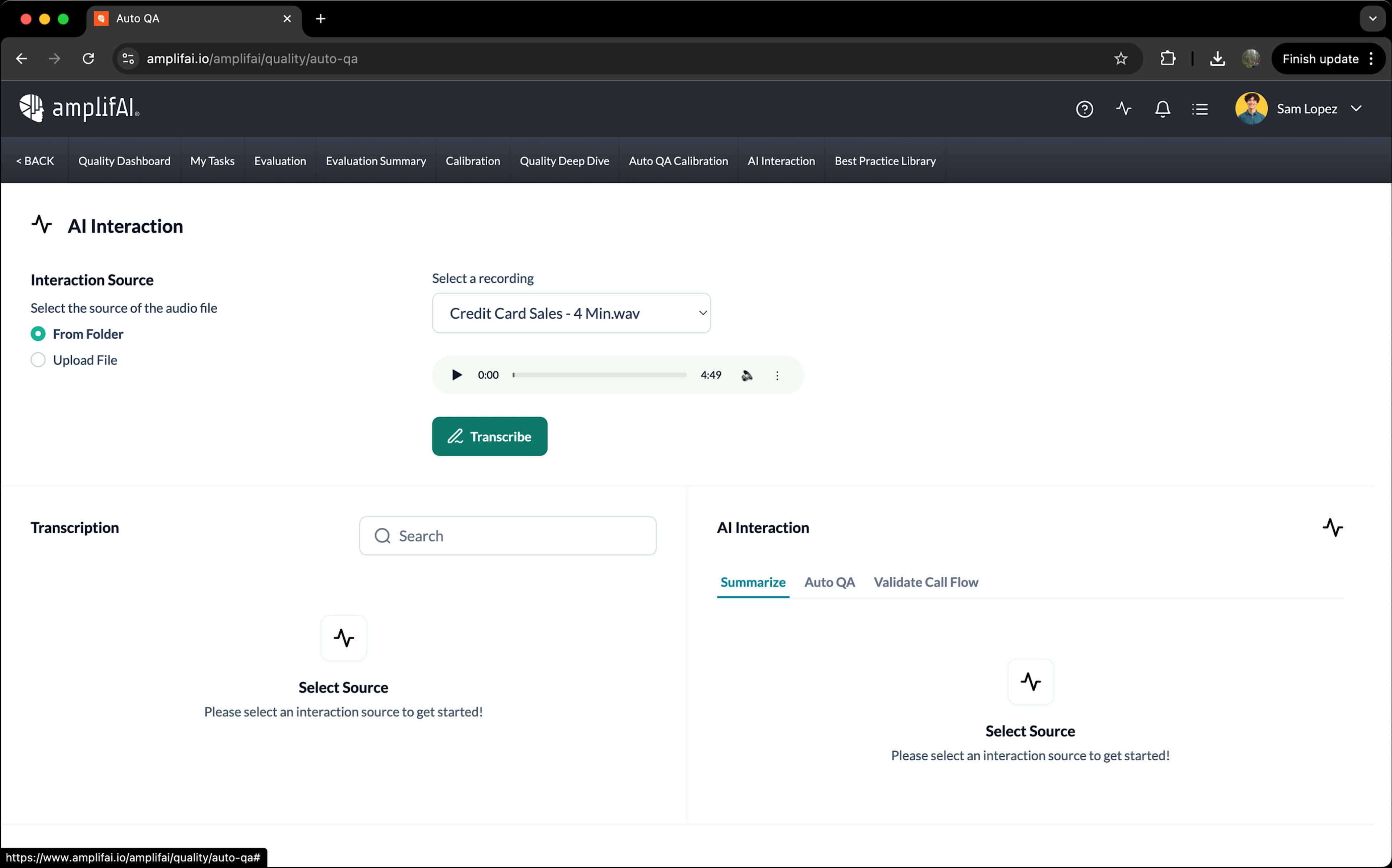Open Evaluation Summary menu item
Screen dimensions: 1392x868
point(376,161)
